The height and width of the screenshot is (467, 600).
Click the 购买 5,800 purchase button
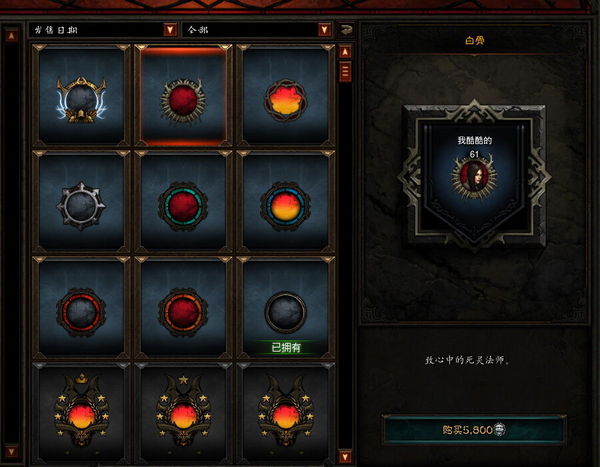(474, 429)
